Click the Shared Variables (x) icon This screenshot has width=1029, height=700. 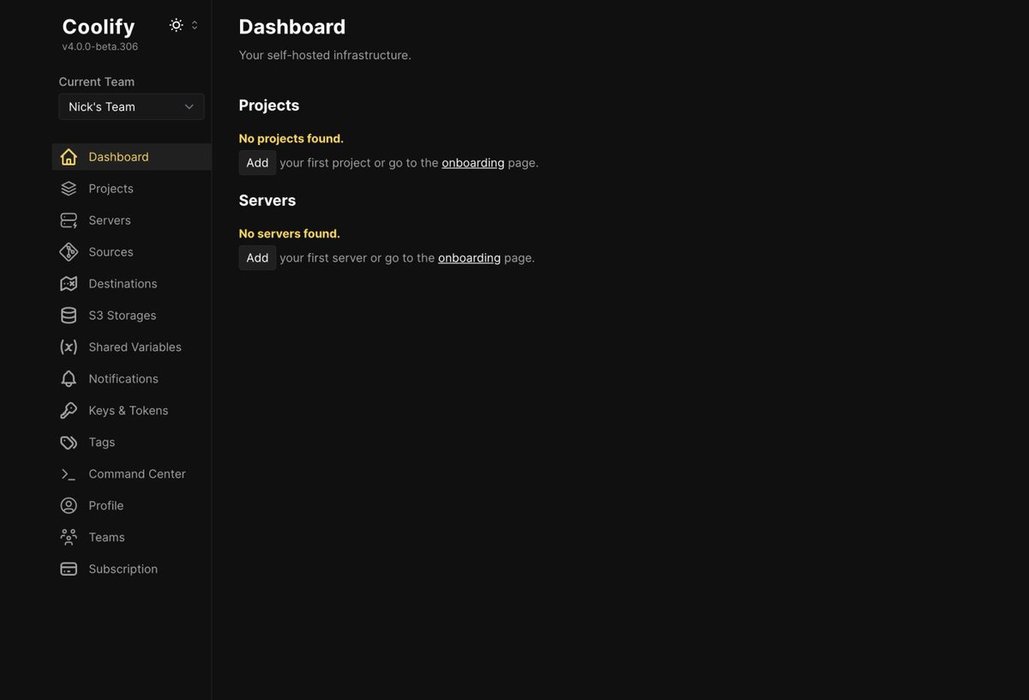click(x=68, y=347)
